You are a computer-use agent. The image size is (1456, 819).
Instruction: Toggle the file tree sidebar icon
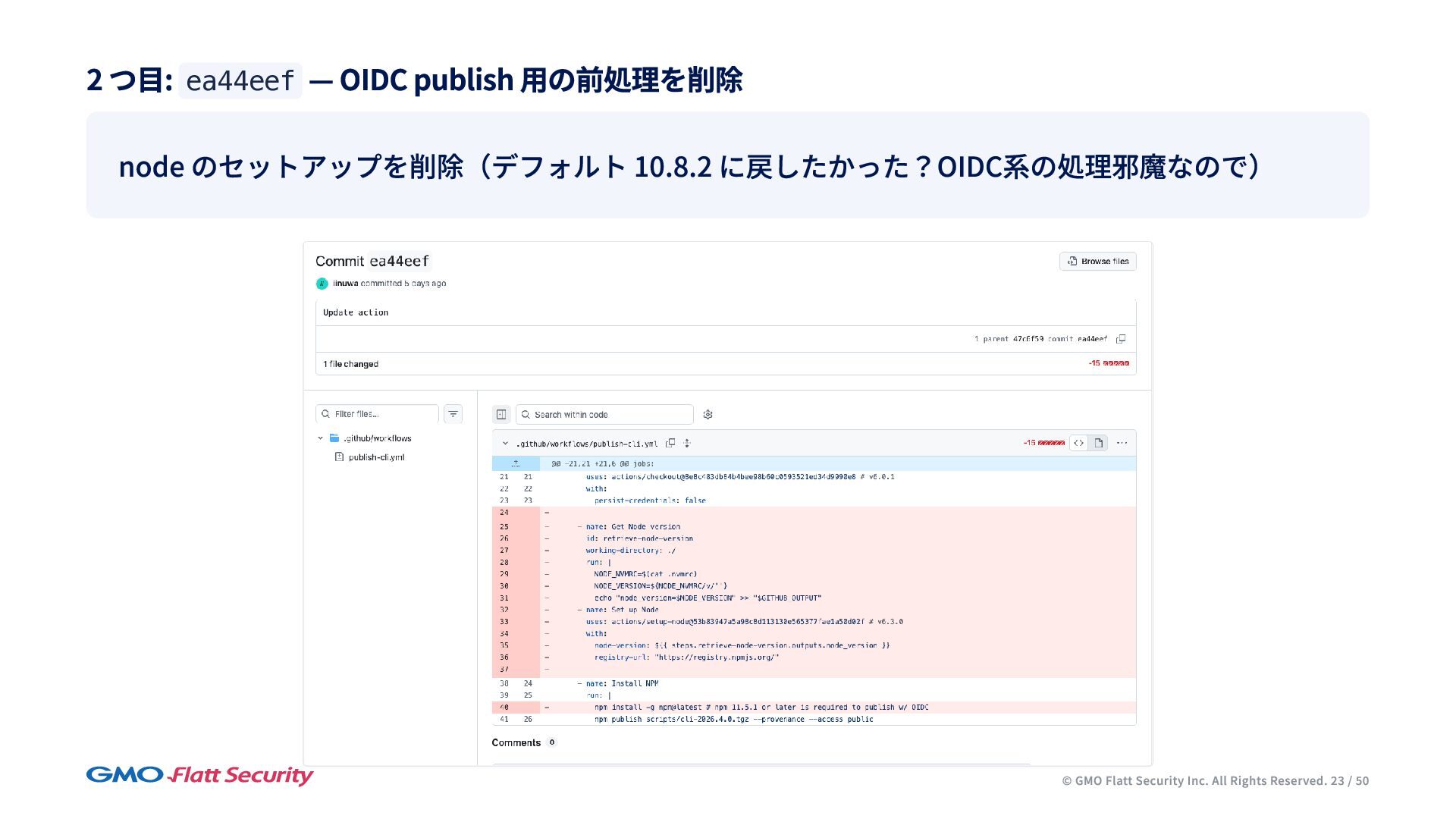click(x=501, y=414)
